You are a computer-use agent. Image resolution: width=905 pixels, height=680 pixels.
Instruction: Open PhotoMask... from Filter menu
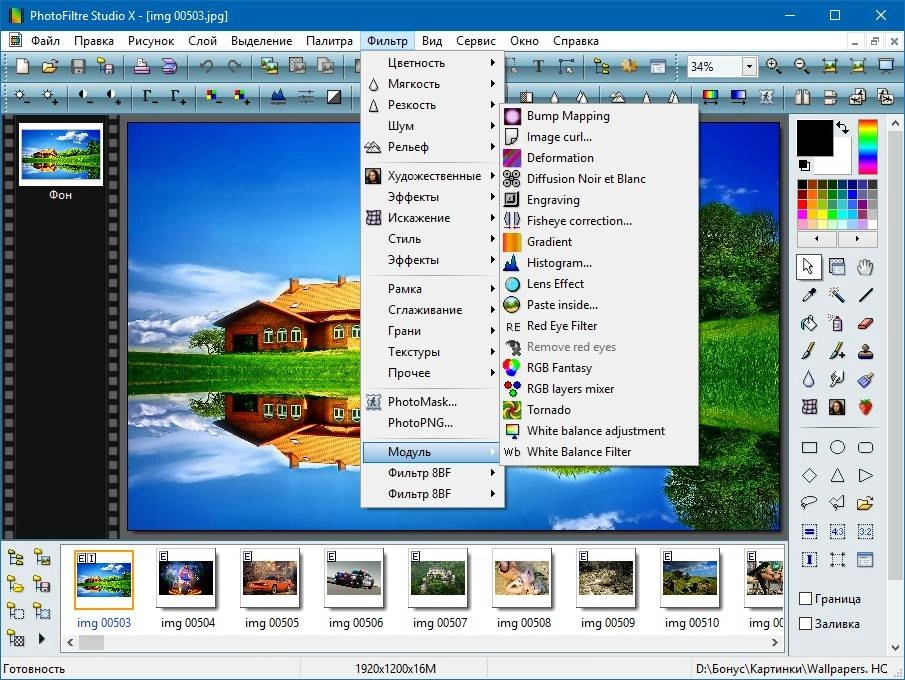pos(433,402)
